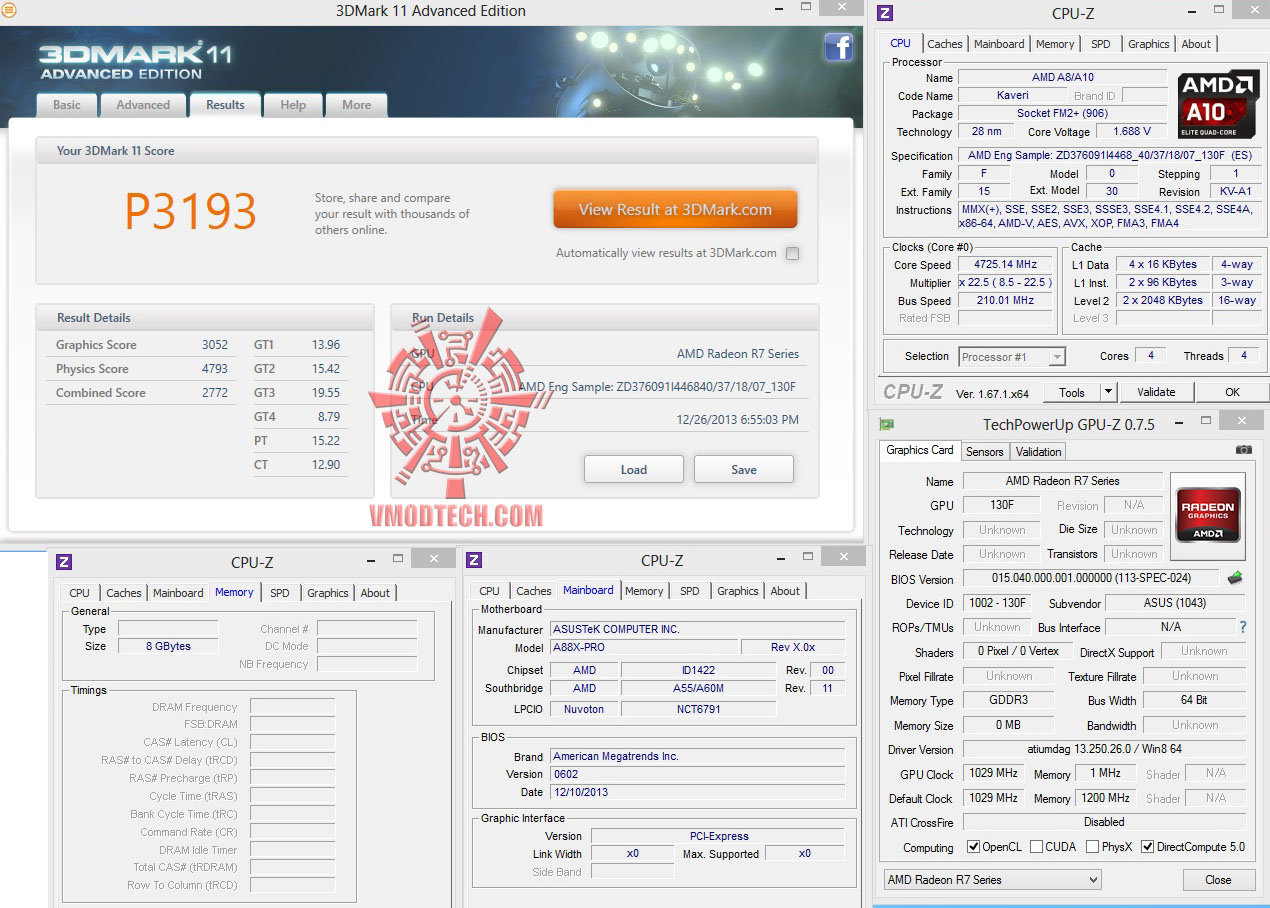This screenshot has width=1270, height=908.
Task: Click the Combined Score value 2772
Action: point(215,393)
